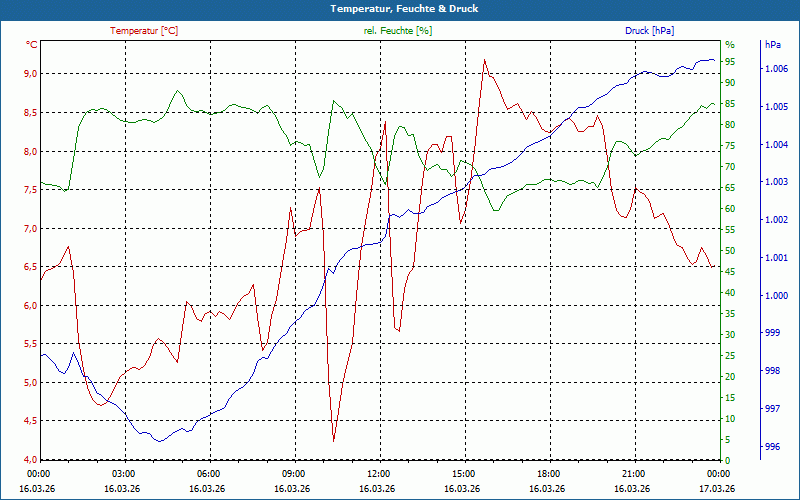This screenshot has height=500, width=800.
Task: Click the green 0 at the bottom of the humidity axis
Action: 728,460
